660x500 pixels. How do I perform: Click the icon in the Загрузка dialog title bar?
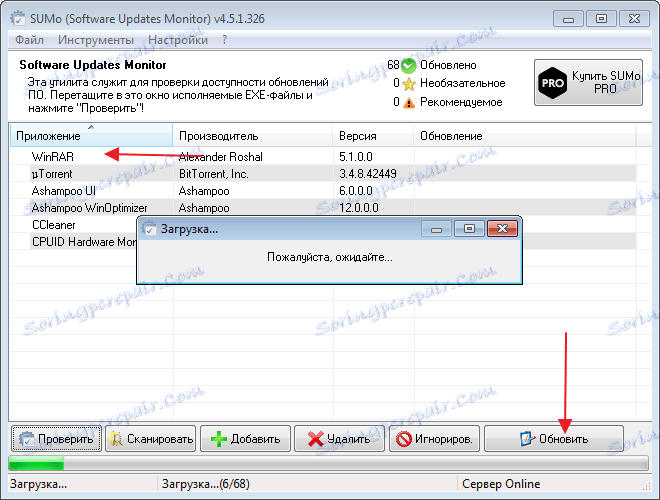(x=149, y=229)
